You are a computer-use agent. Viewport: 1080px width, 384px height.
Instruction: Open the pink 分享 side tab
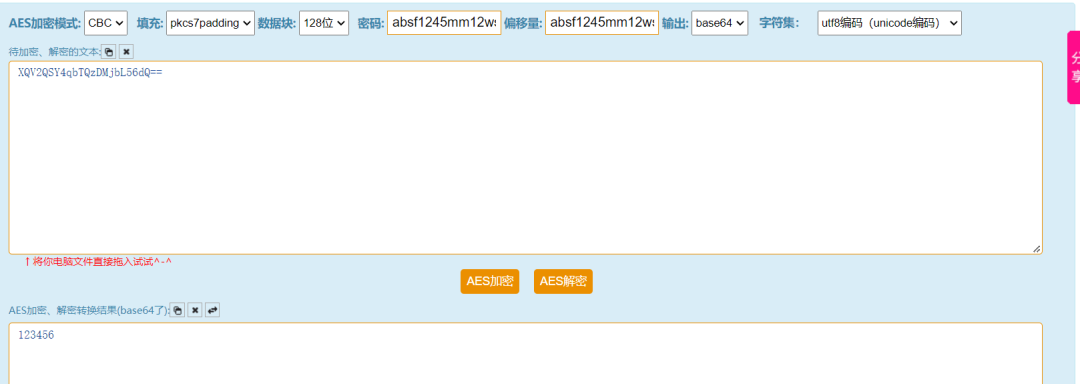point(1074,67)
